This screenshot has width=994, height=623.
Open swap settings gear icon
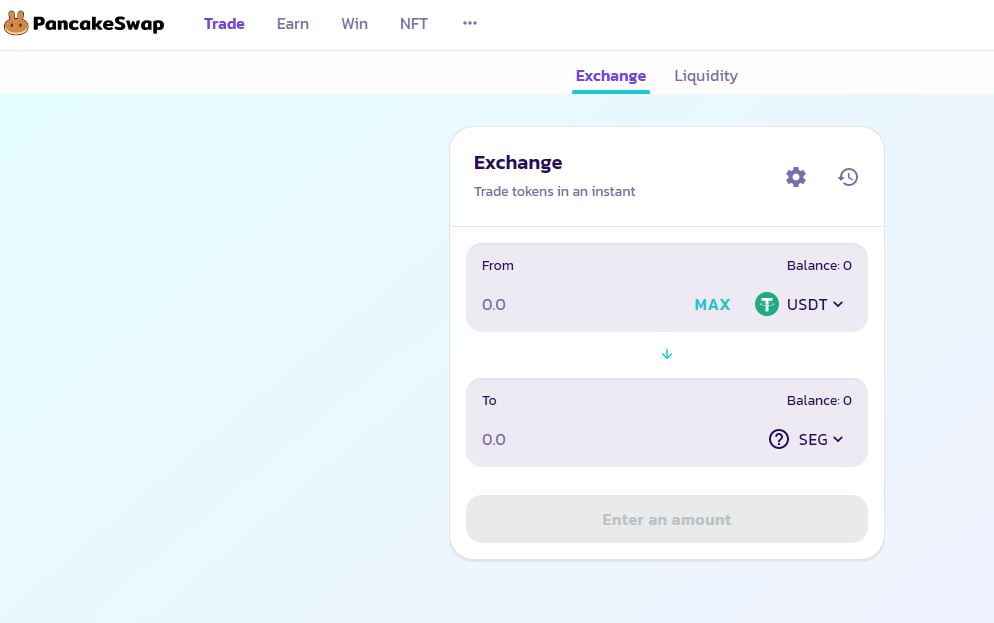tap(795, 177)
